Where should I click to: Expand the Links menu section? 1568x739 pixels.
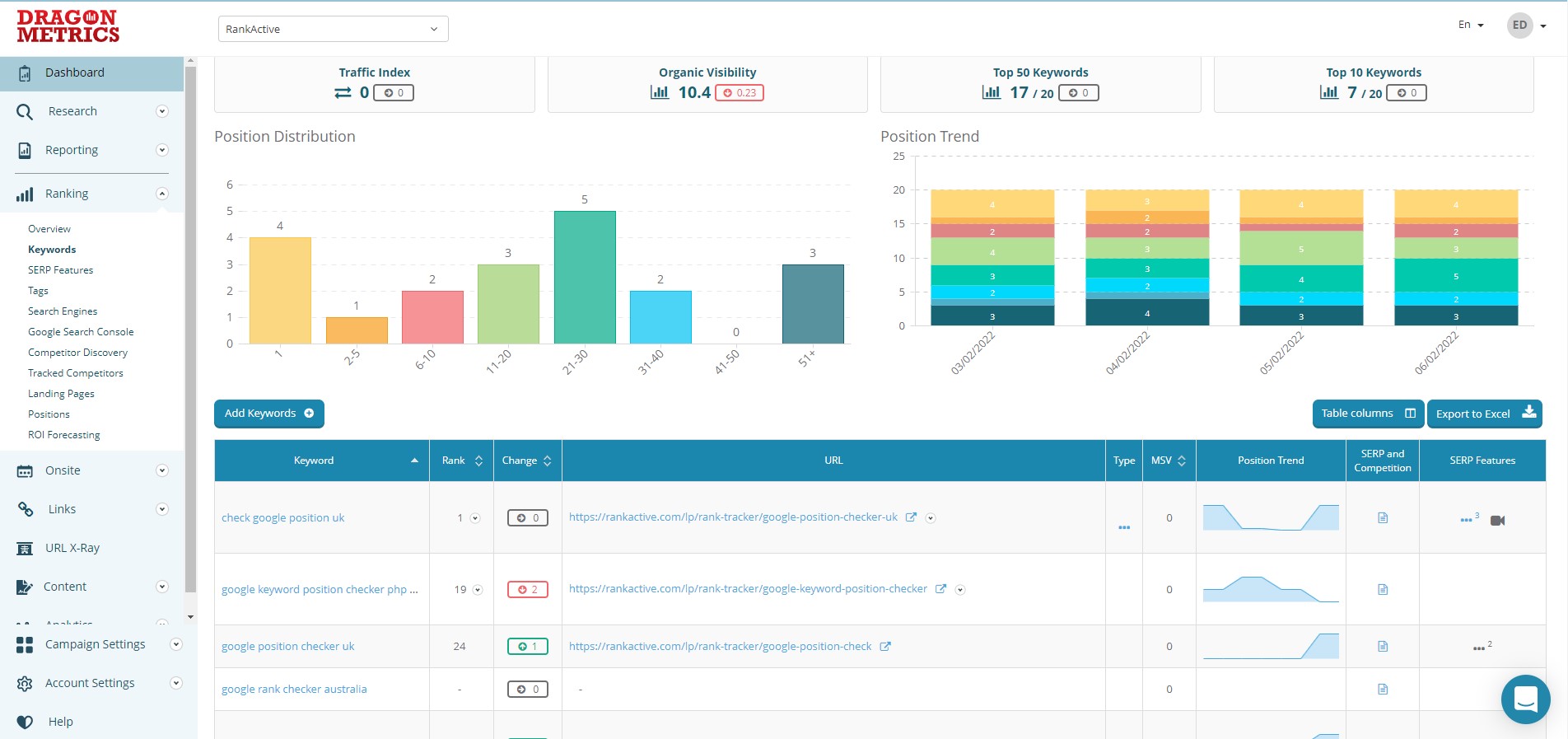coord(162,509)
